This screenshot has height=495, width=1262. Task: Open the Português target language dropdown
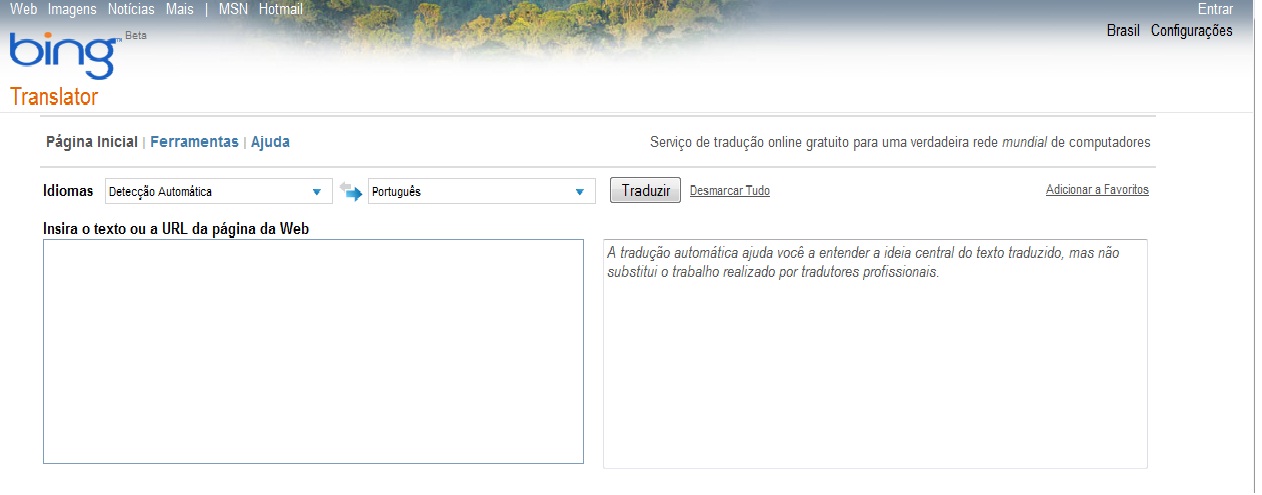coord(481,191)
